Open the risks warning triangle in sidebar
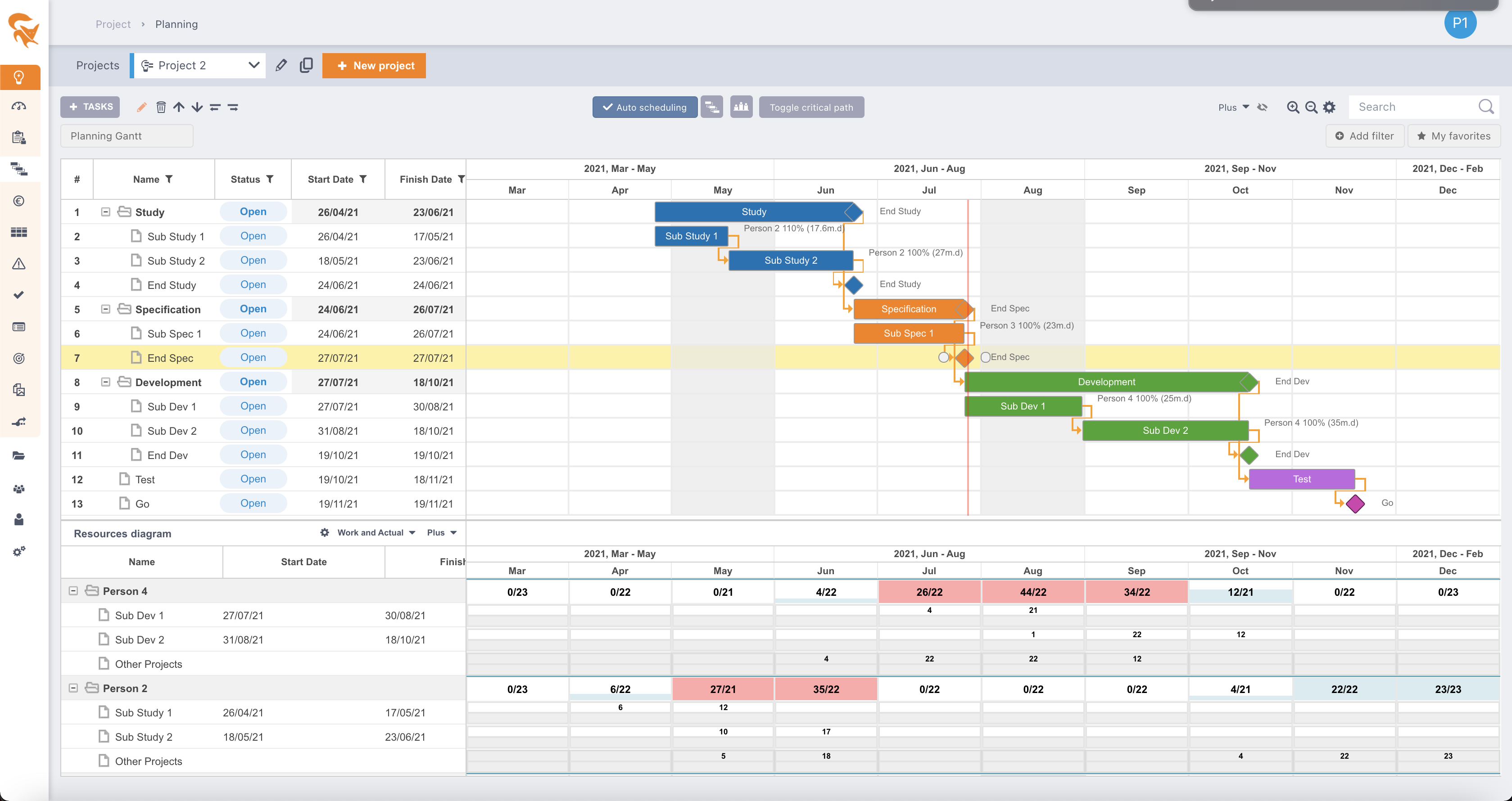Screen dimensions: 1512x801 pyautogui.click(x=19, y=264)
